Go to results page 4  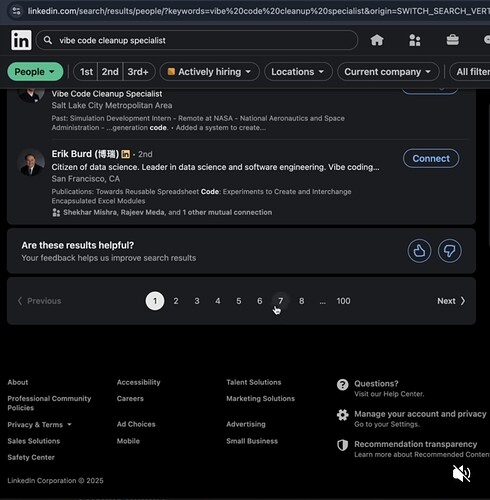click(218, 301)
